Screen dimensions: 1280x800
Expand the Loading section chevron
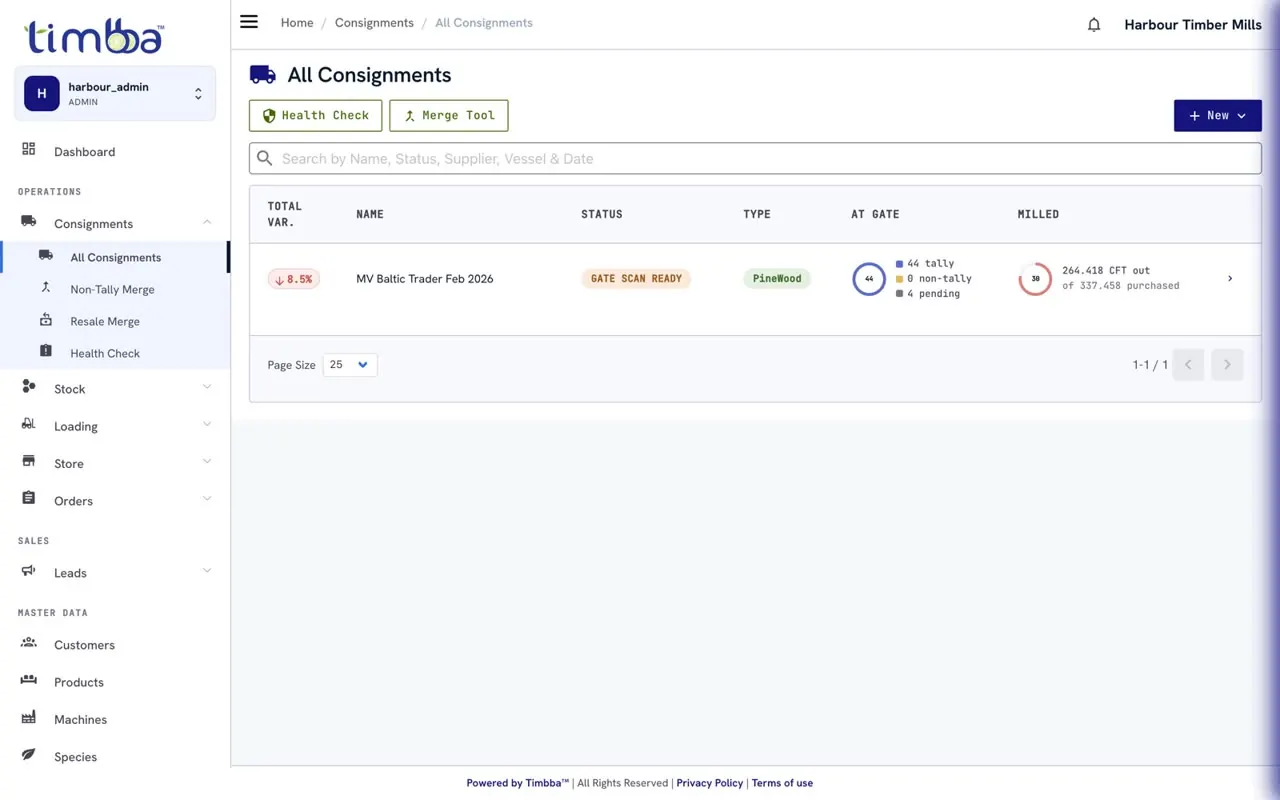point(207,424)
